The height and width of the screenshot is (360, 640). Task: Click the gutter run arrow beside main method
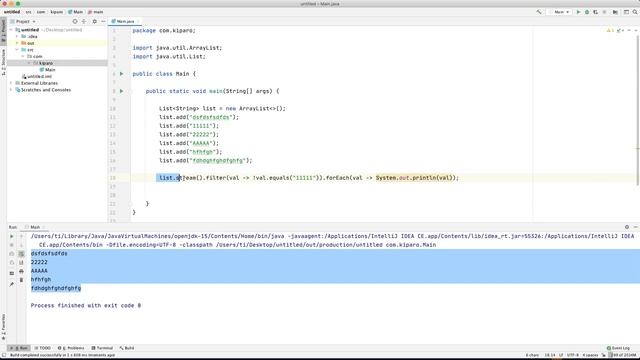pos(121,91)
